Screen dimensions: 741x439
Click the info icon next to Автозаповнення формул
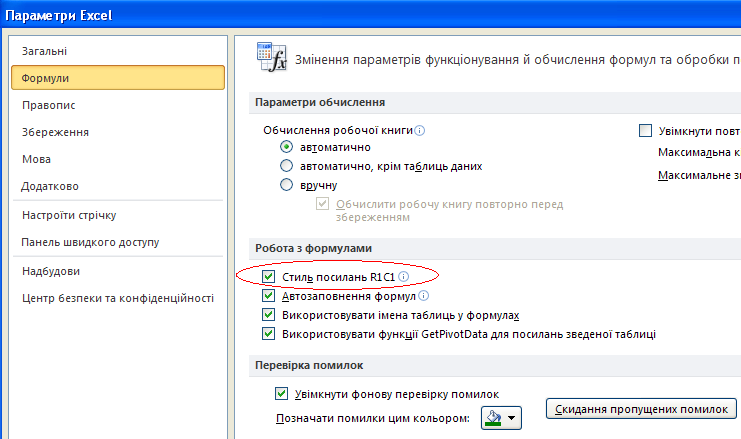point(424,296)
